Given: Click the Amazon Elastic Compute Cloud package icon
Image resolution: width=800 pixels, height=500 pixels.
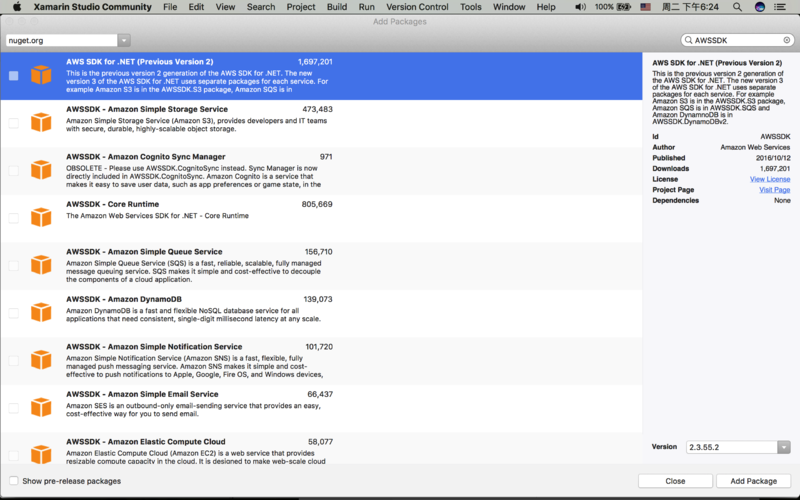Looking at the screenshot, I should coord(41,454).
